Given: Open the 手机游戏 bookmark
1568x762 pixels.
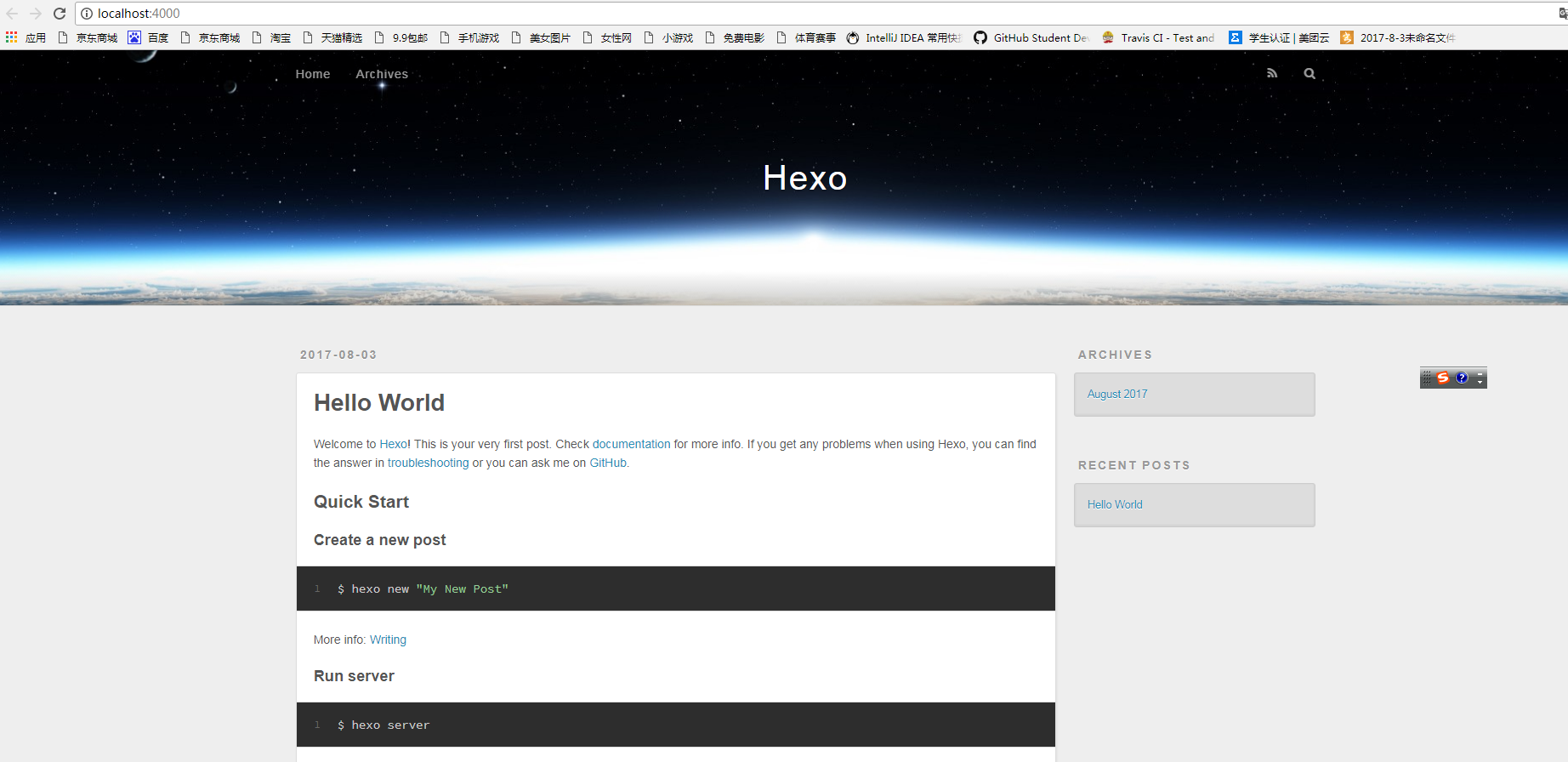Looking at the screenshot, I should [x=469, y=37].
